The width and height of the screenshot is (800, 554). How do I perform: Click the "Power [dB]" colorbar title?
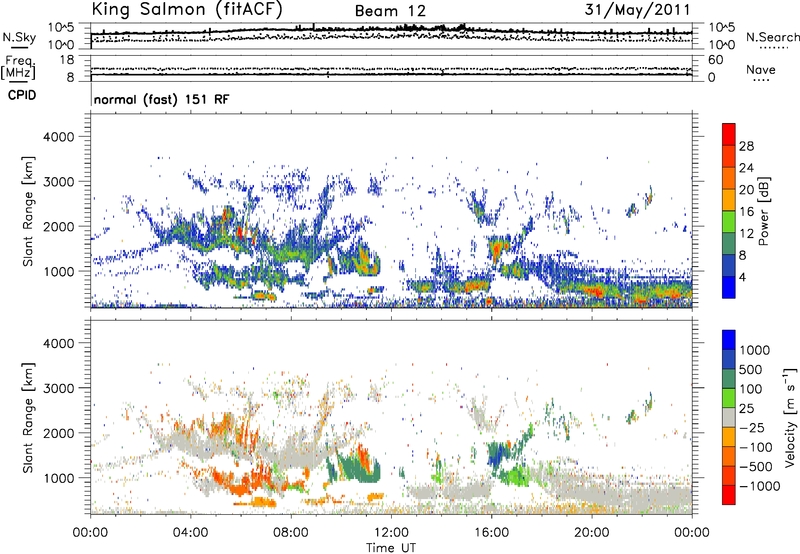point(764,211)
